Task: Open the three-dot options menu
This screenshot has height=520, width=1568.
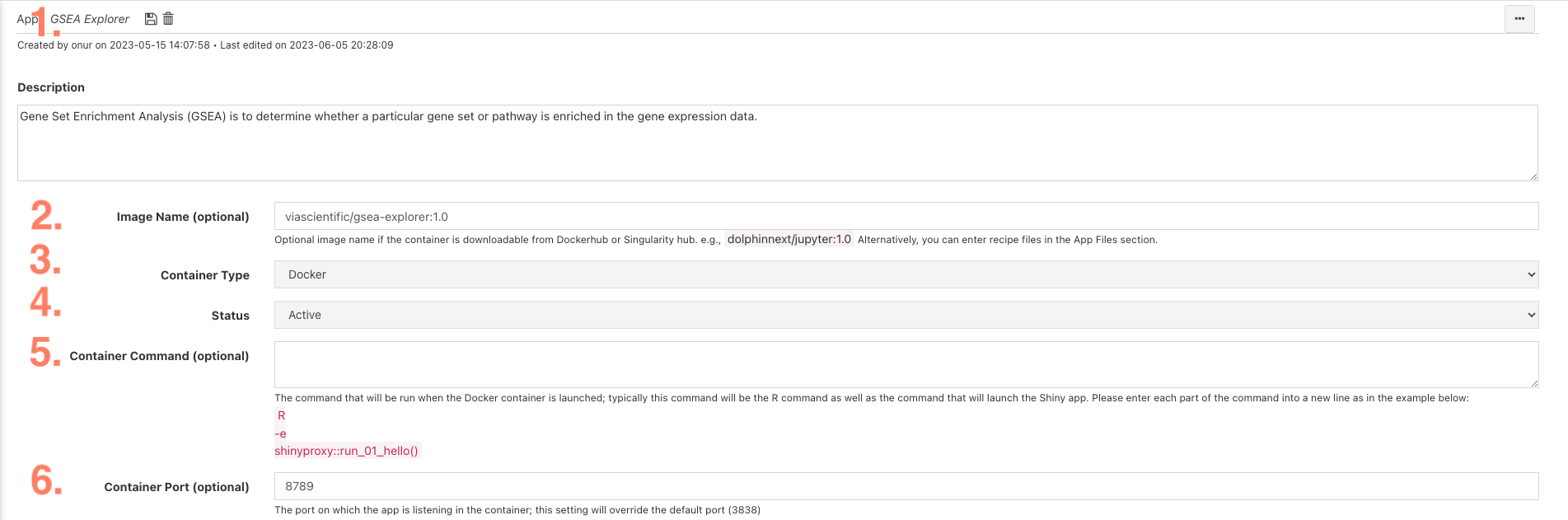Action: pos(1519,19)
